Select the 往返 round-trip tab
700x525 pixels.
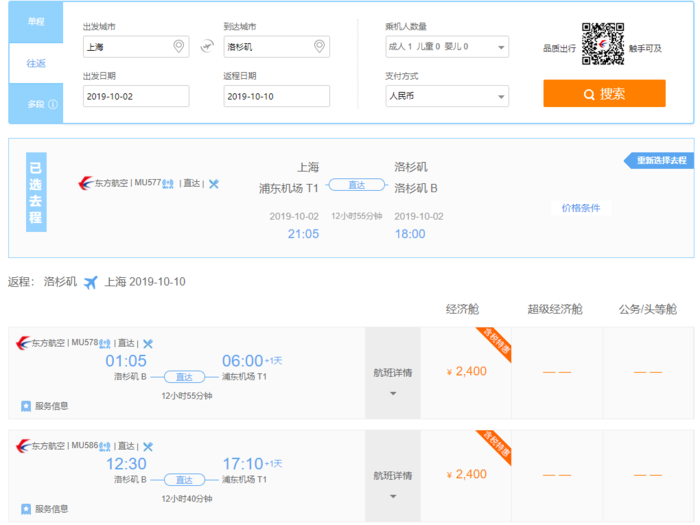(x=36, y=63)
